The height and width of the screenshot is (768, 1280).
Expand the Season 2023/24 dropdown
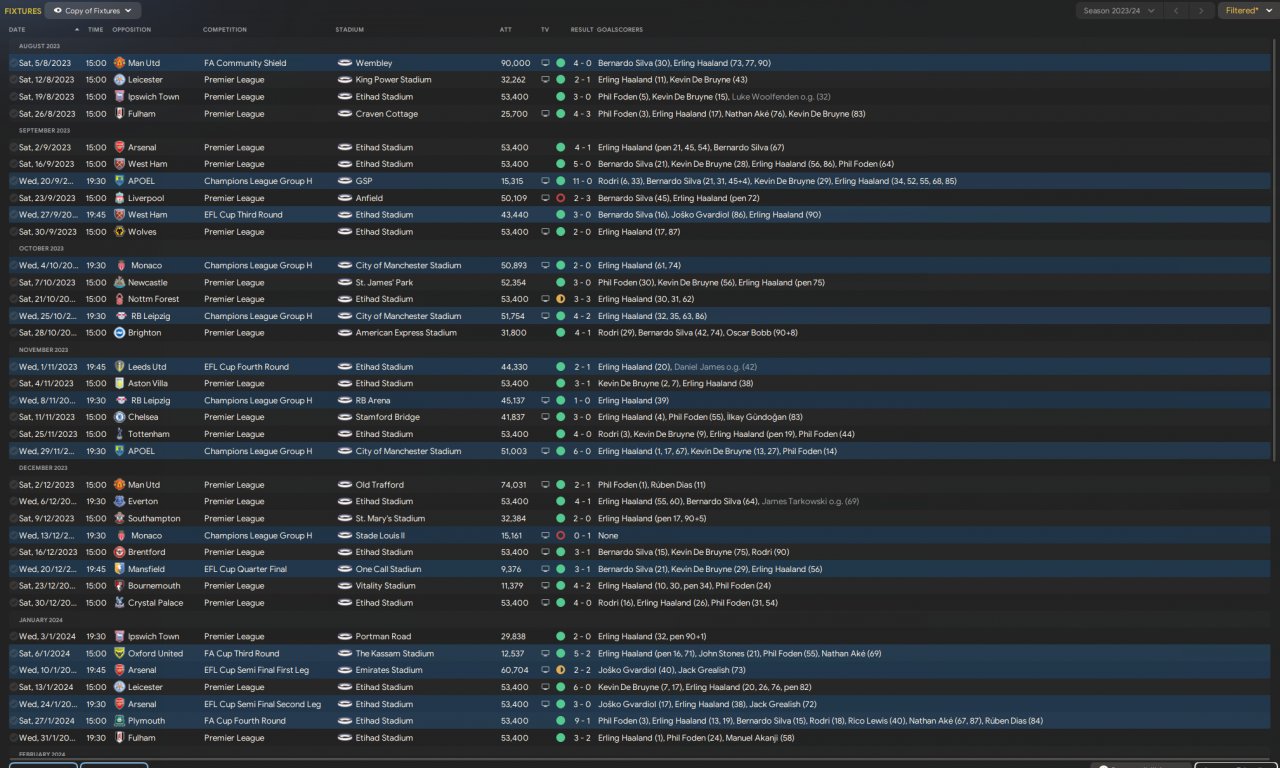pyautogui.click(x=1118, y=10)
